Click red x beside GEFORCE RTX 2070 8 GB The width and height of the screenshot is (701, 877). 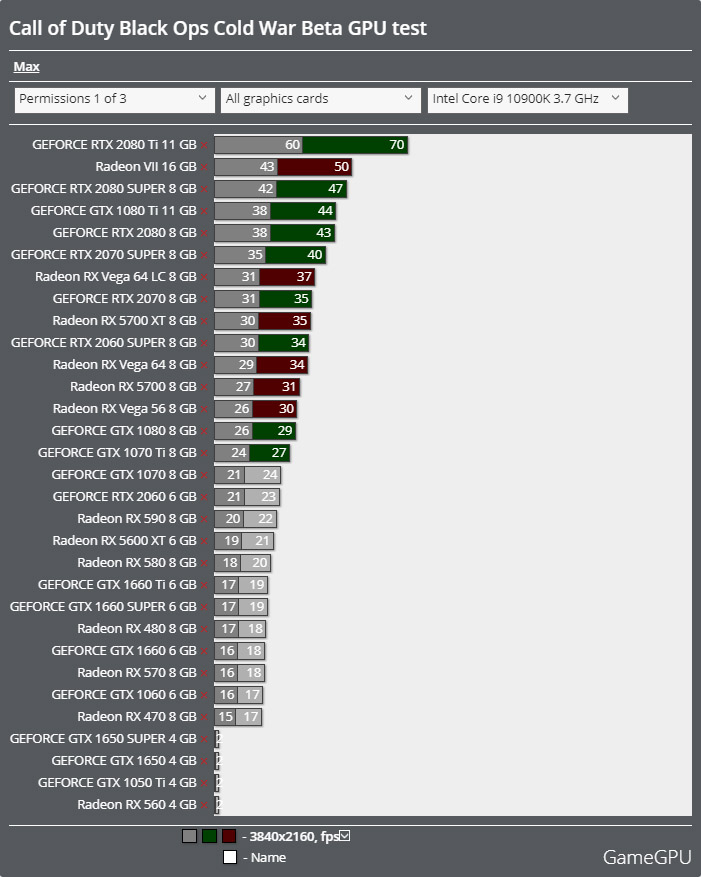pos(204,299)
